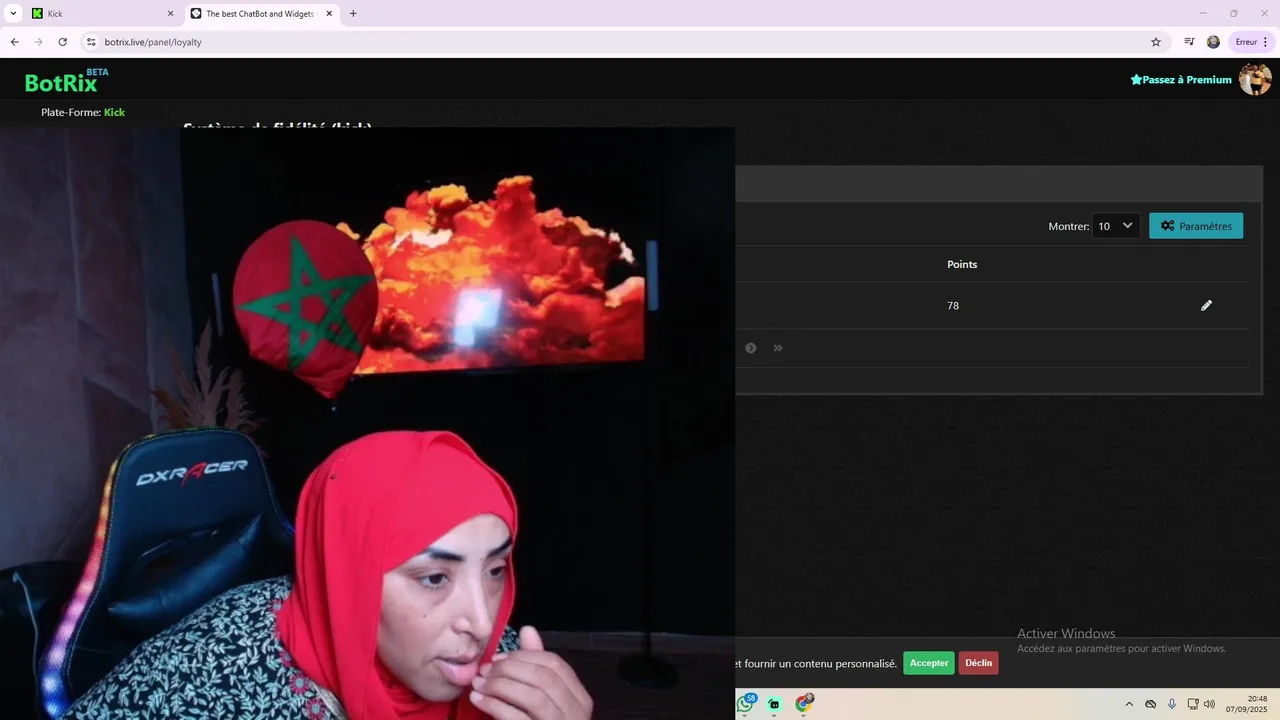Screen dimensions: 1280x720
Task: Select the Best ChatBot and Widgets tab
Action: 260,14
